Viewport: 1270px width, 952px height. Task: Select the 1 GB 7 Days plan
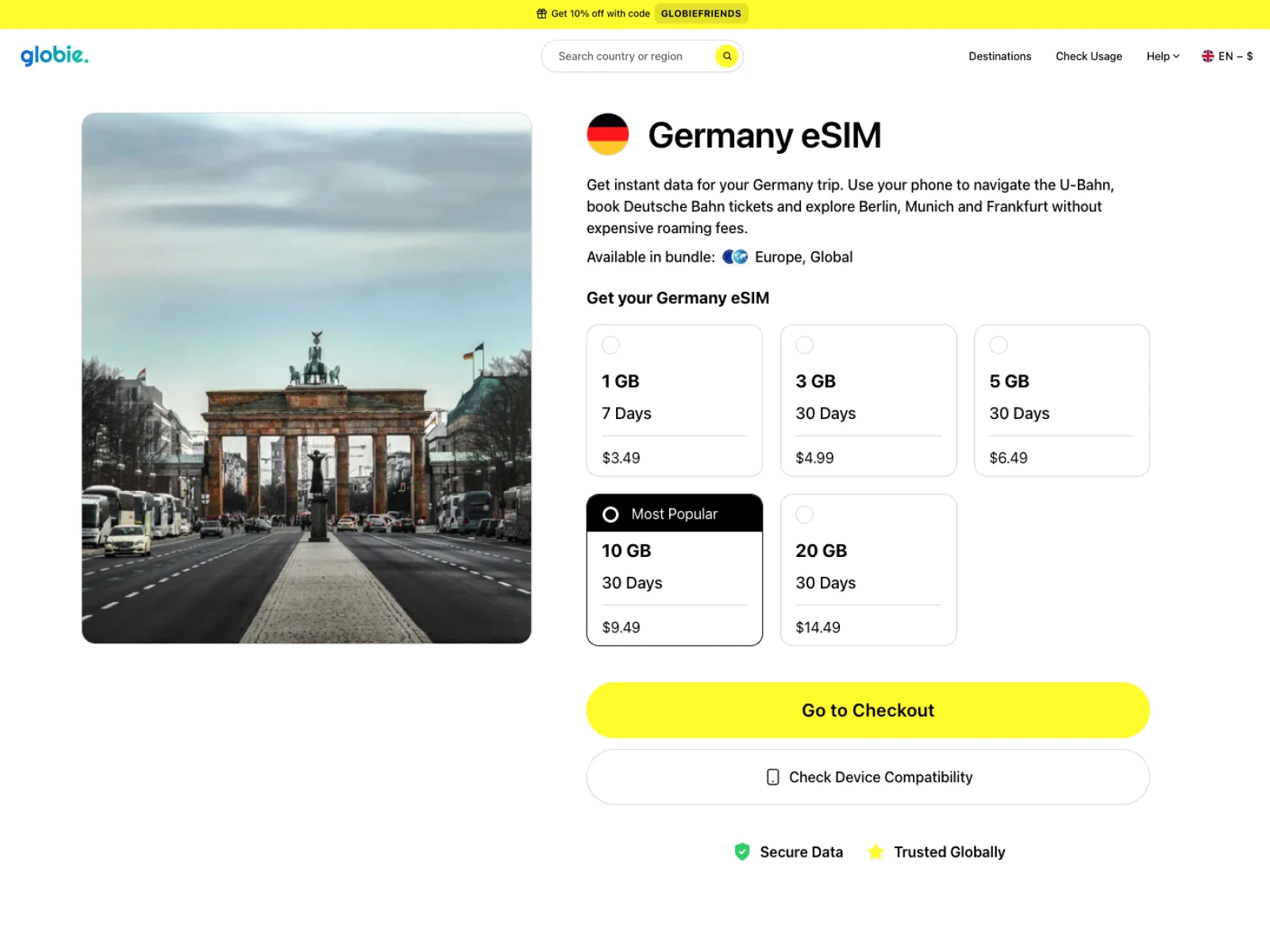(674, 401)
